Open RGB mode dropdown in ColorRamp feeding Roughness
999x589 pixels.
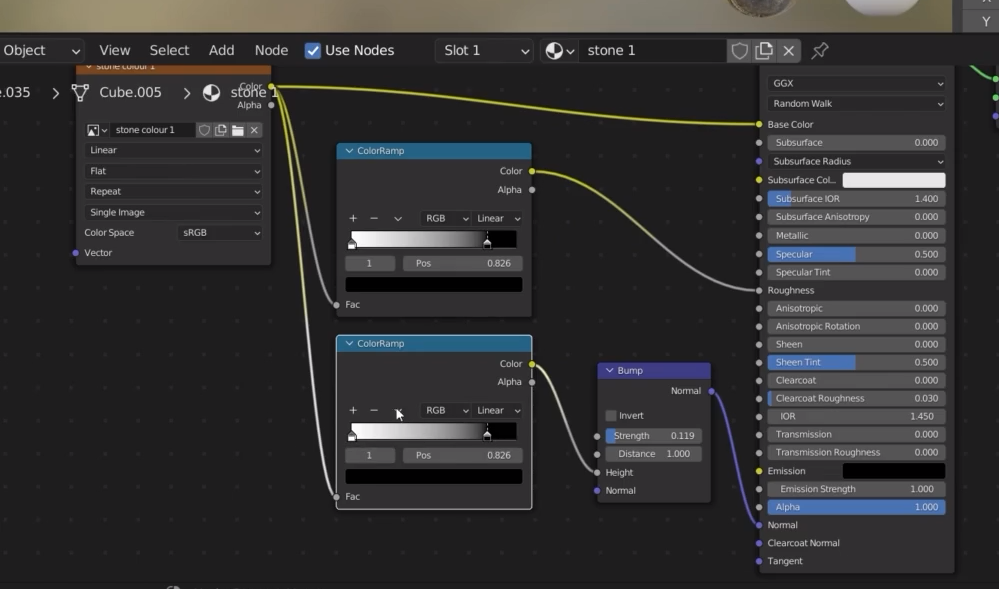pos(446,218)
